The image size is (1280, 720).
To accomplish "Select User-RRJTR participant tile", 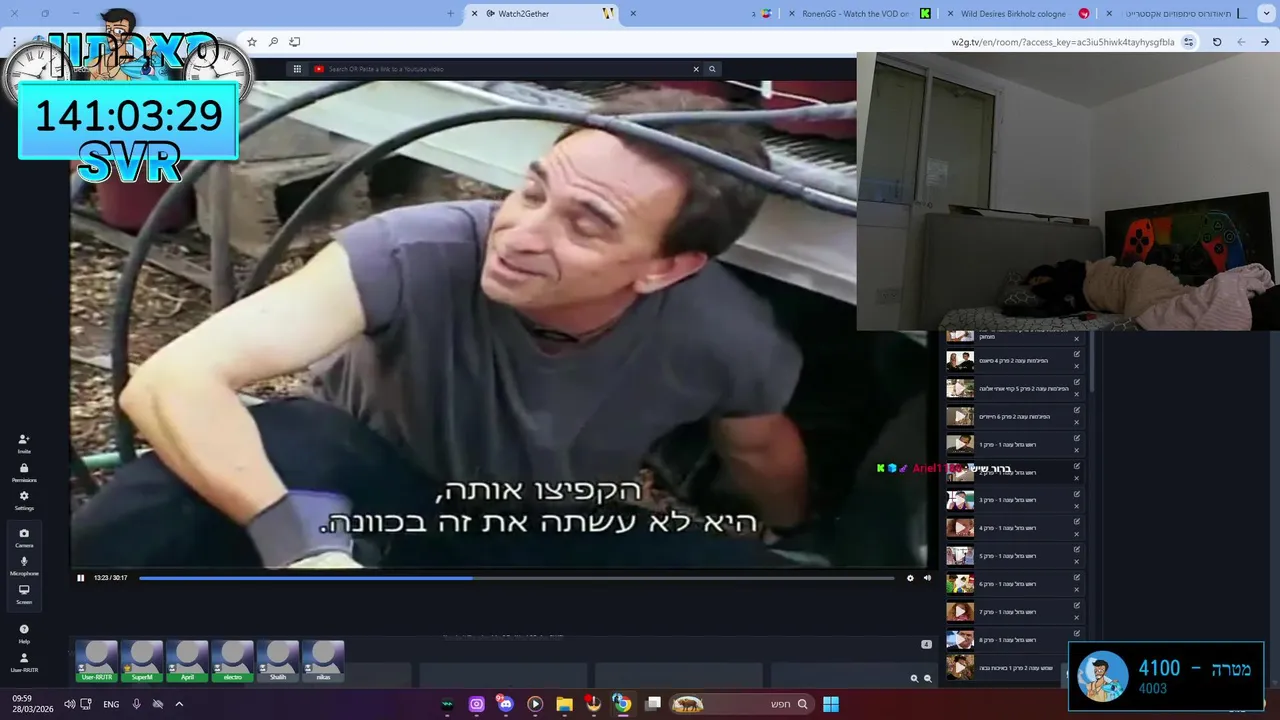I will click(97, 661).
